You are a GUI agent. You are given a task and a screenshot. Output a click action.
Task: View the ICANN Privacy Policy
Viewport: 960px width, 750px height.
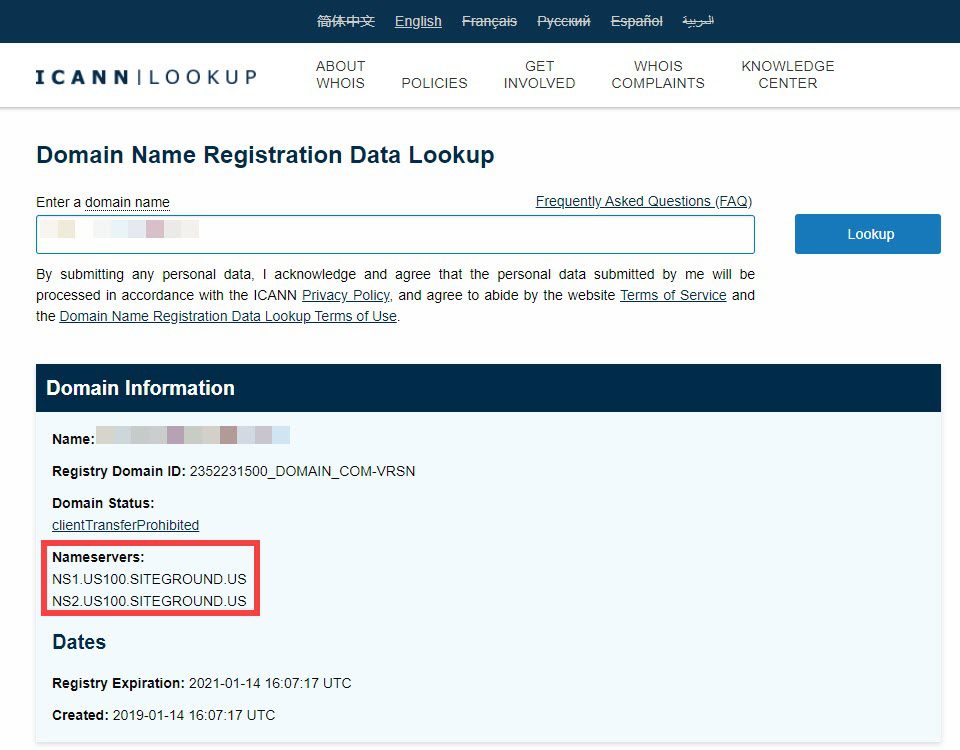(345, 295)
